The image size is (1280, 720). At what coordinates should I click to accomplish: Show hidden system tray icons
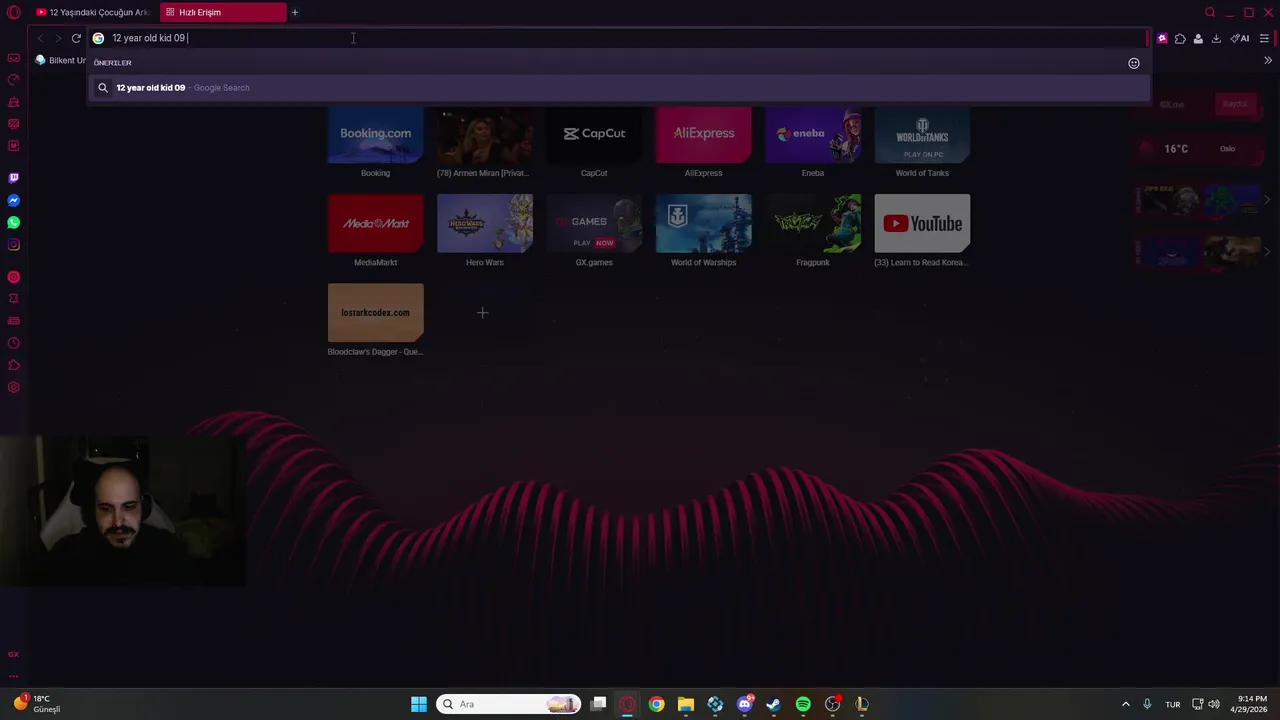pyautogui.click(x=1125, y=704)
